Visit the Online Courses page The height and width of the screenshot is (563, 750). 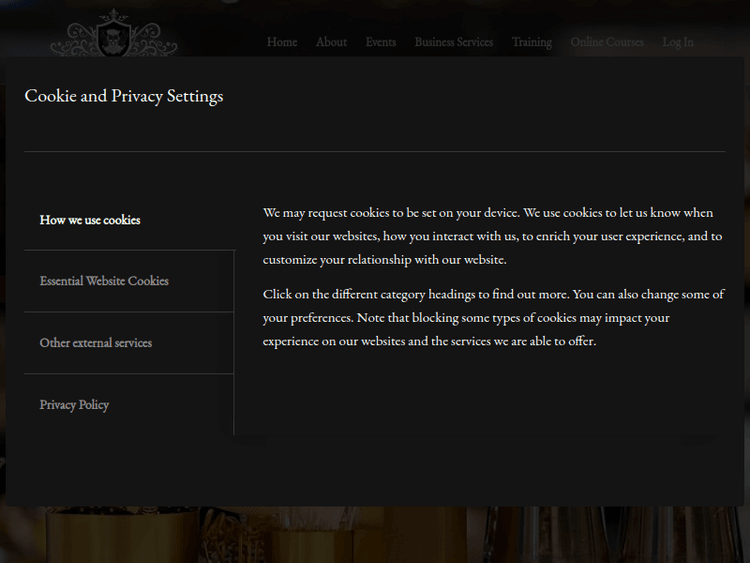tap(606, 42)
